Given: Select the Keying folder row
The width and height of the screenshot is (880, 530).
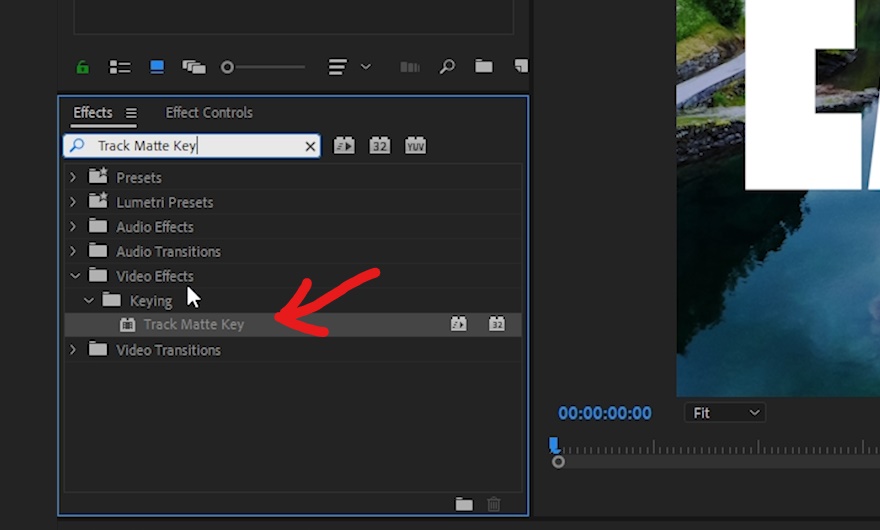Looking at the screenshot, I should pyautogui.click(x=293, y=301).
